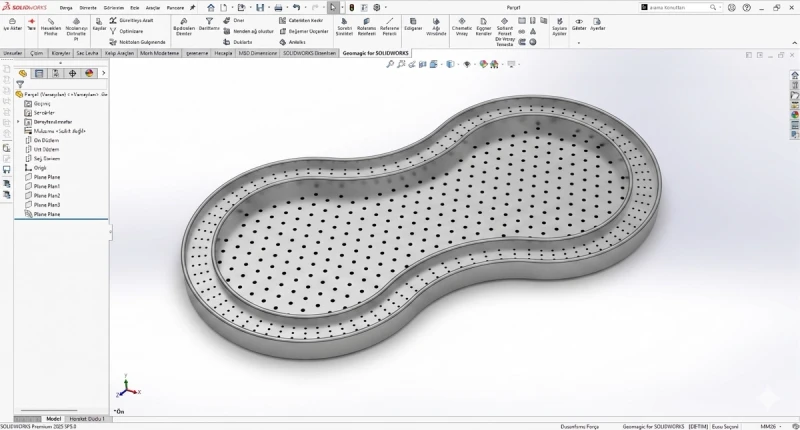Screen dimensions: 800x430
Task: Click the zoom magnifier icon in view toolbar
Action: click(390, 64)
